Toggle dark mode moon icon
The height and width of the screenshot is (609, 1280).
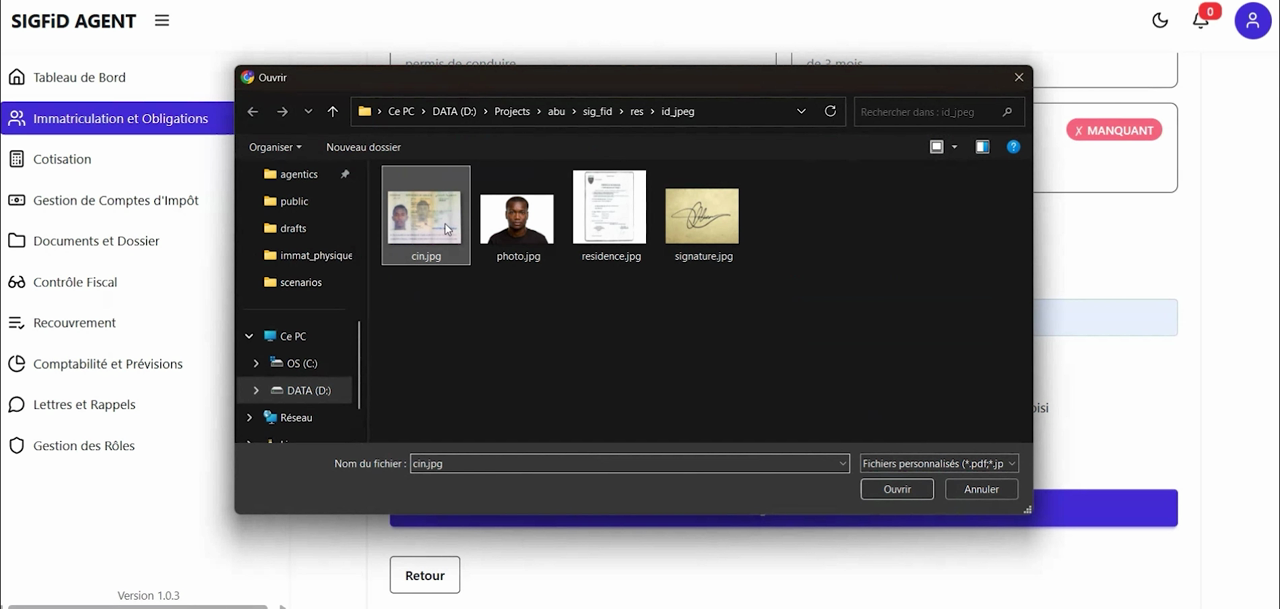click(x=1160, y=20)
